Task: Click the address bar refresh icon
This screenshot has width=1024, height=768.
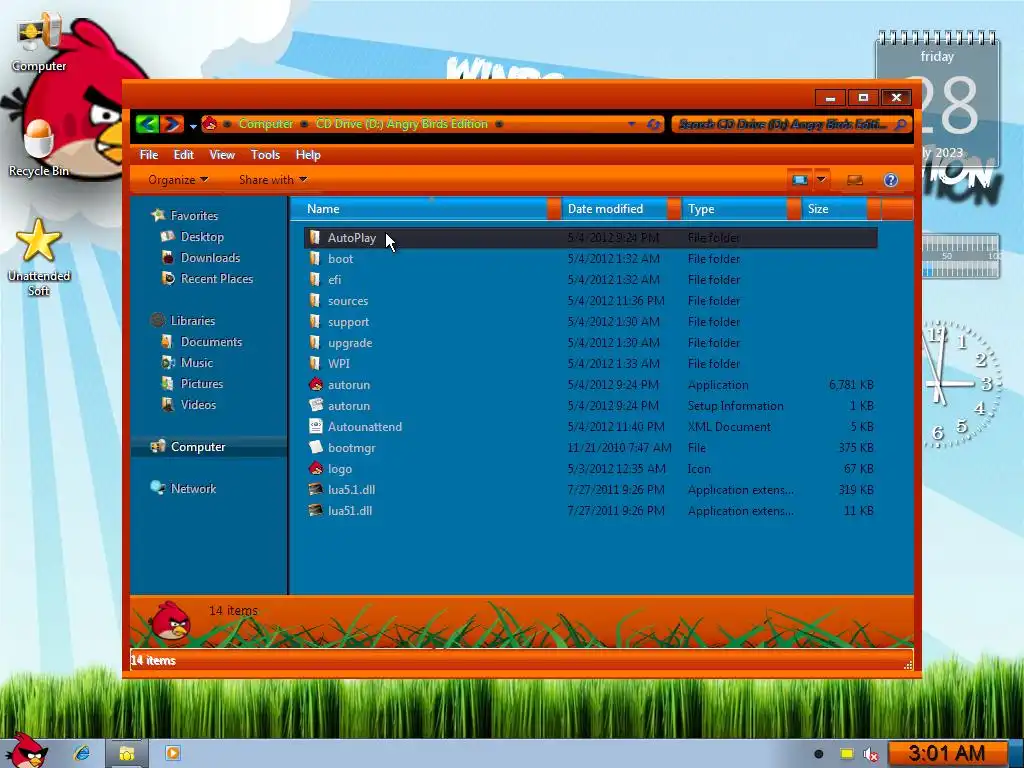Action: coord(654,124)
